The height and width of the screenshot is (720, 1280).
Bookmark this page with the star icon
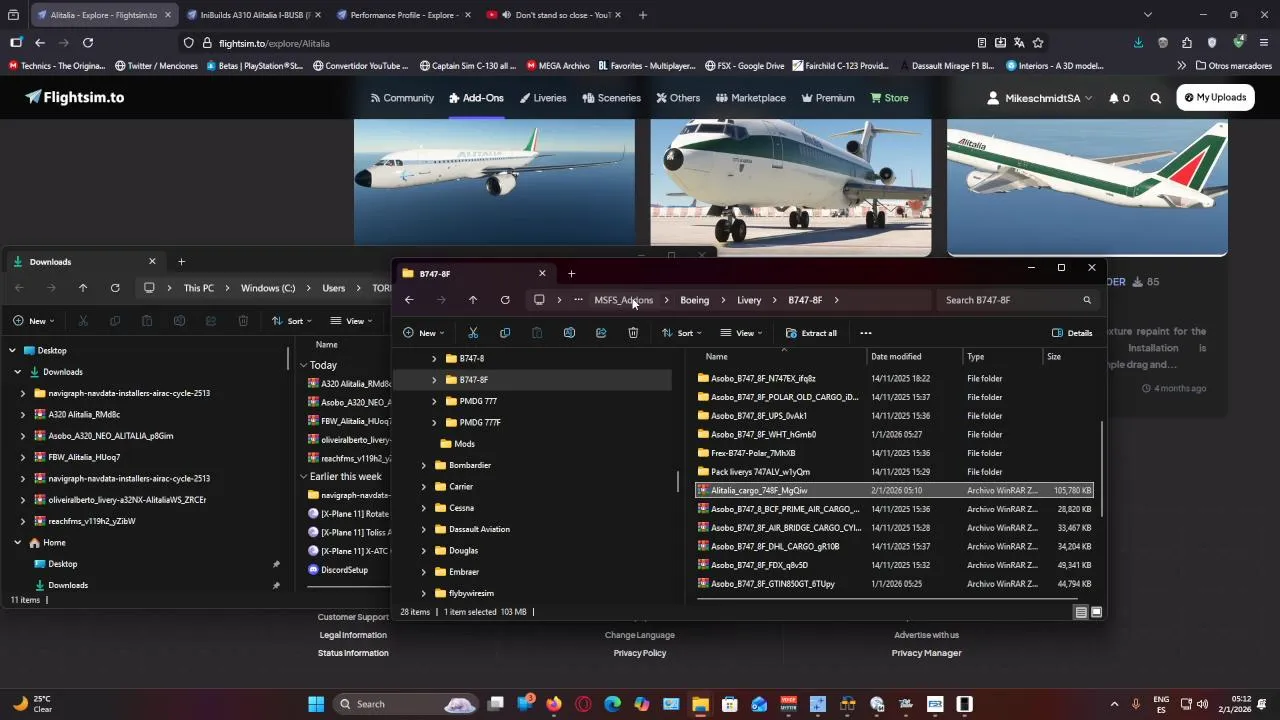point(1038,43)
